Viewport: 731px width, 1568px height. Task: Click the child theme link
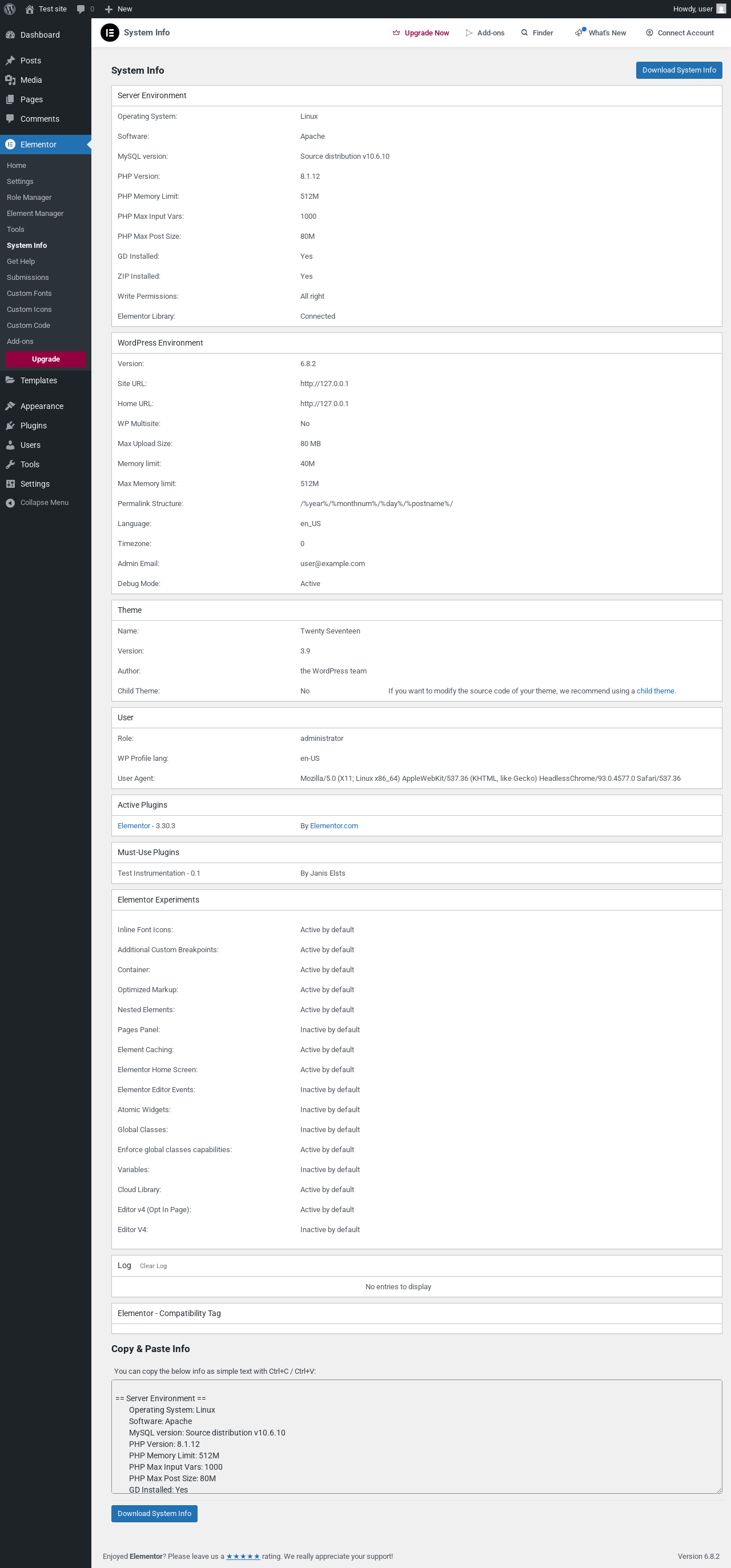[655, 691]
